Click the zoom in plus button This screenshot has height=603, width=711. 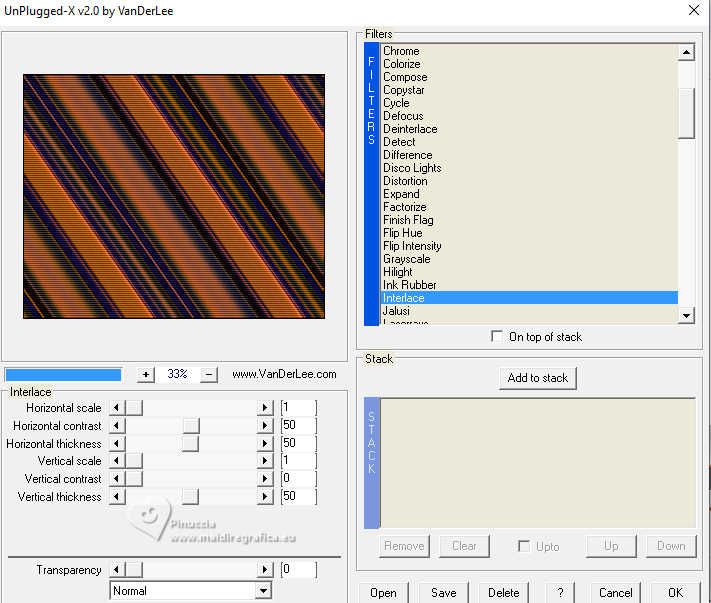146,374
